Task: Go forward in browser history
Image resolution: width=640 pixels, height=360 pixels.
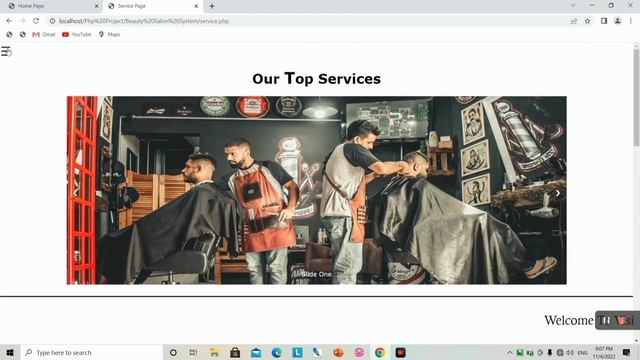Action: [x=22, y=21]
